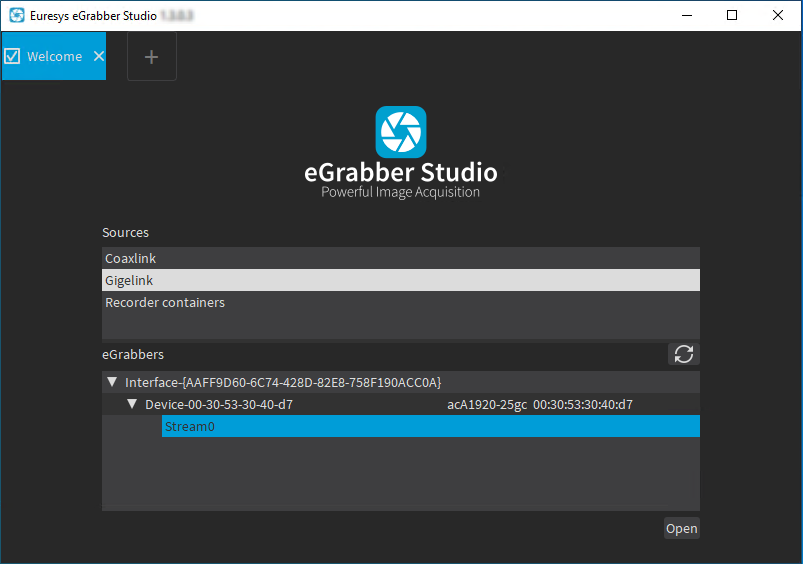Click MAC address 00:30:53:30:40:d7
This screenshot has width=803, height=564.
(583, 405)
